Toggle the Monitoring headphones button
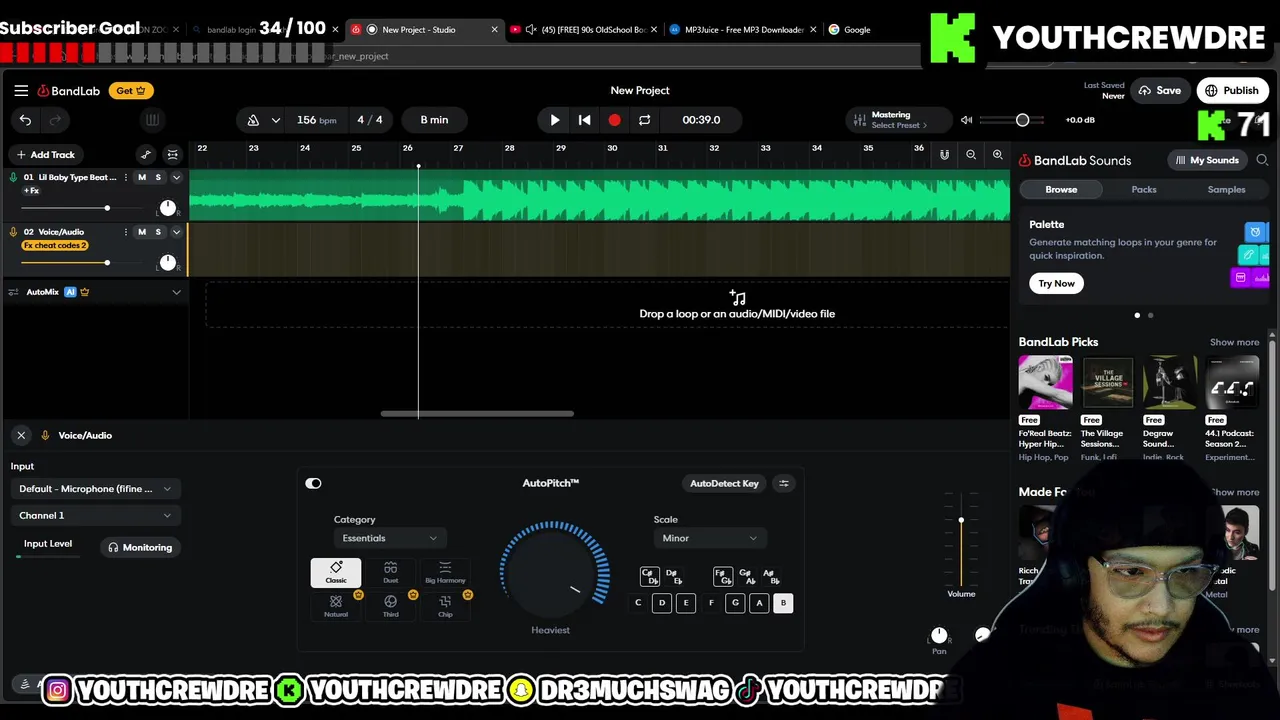 point(140,547)
